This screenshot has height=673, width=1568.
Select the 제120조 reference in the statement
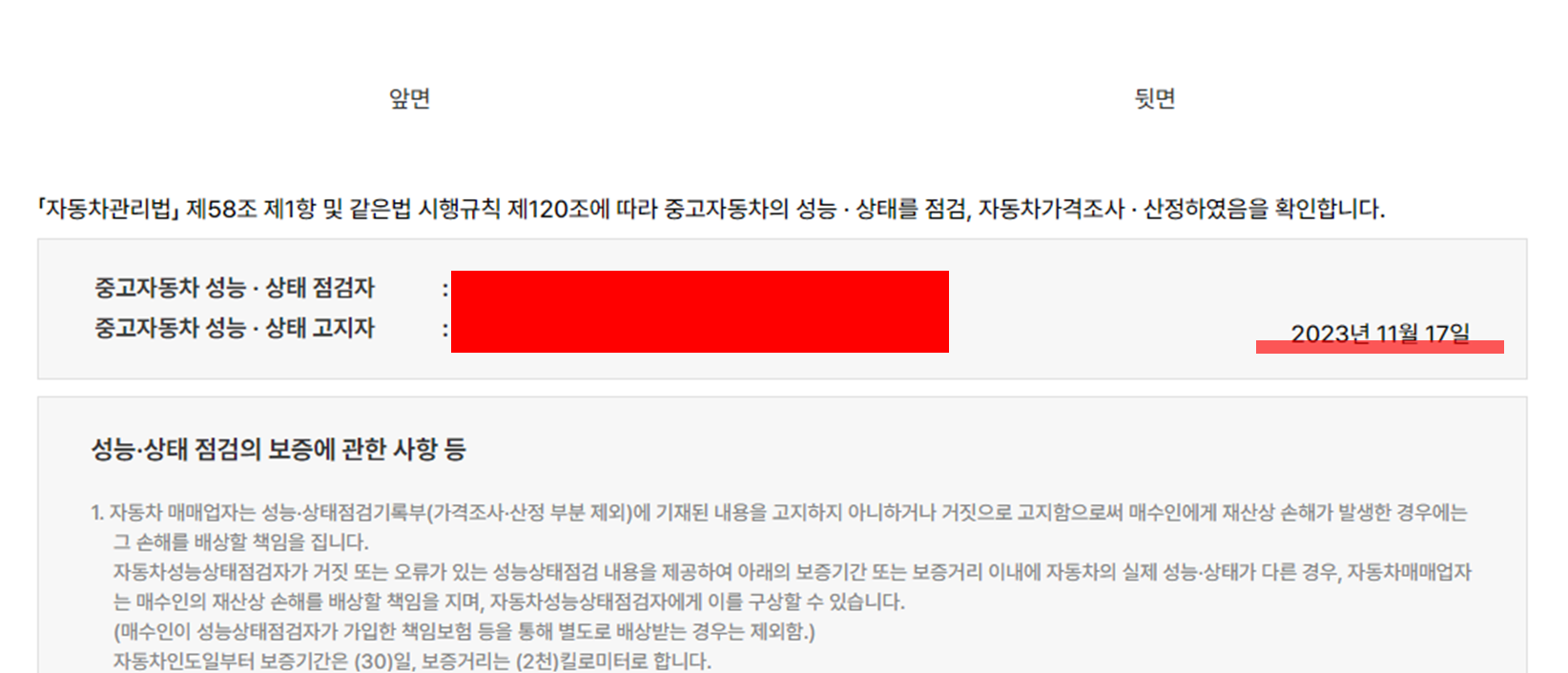[x=548, y=209]
